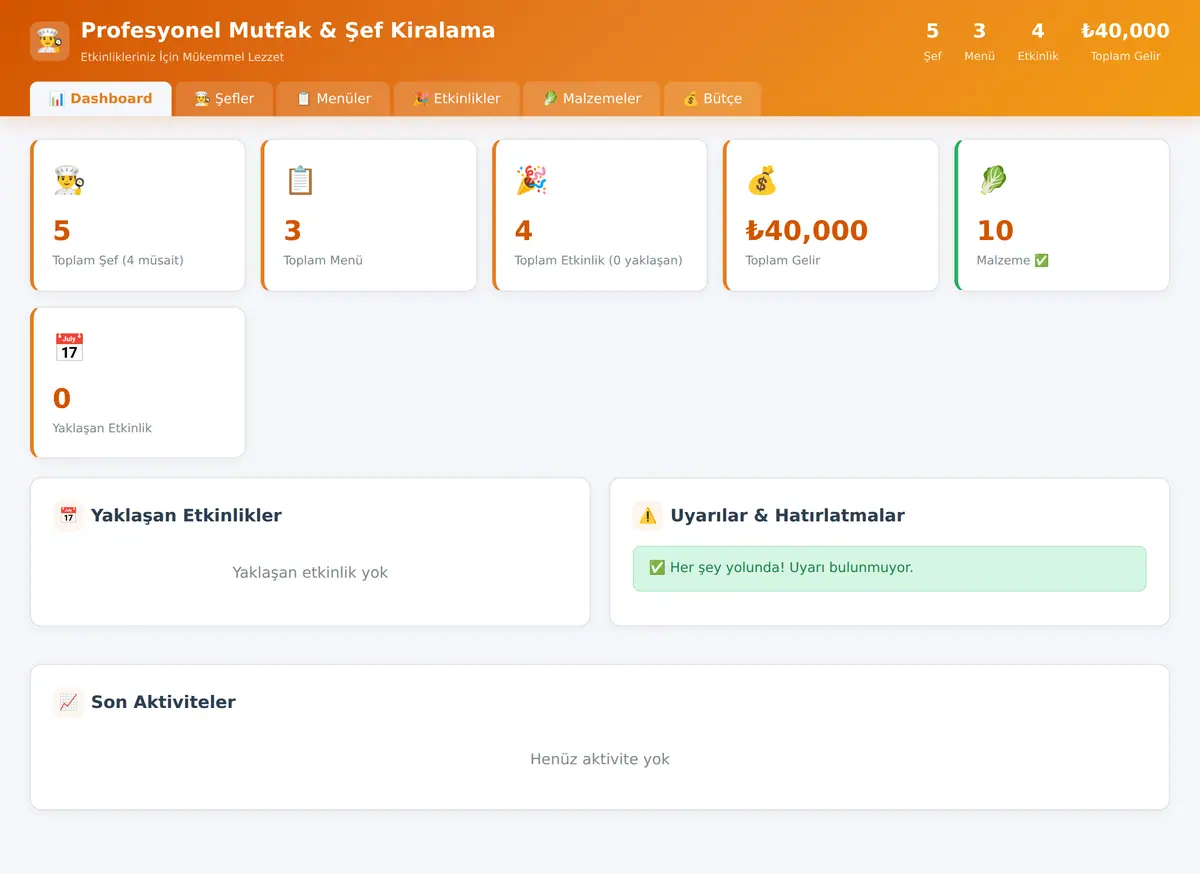The width and height of the screenshot is (1200, 874).
Task: Open the Menüler tab
Action: tap(333, 99)
